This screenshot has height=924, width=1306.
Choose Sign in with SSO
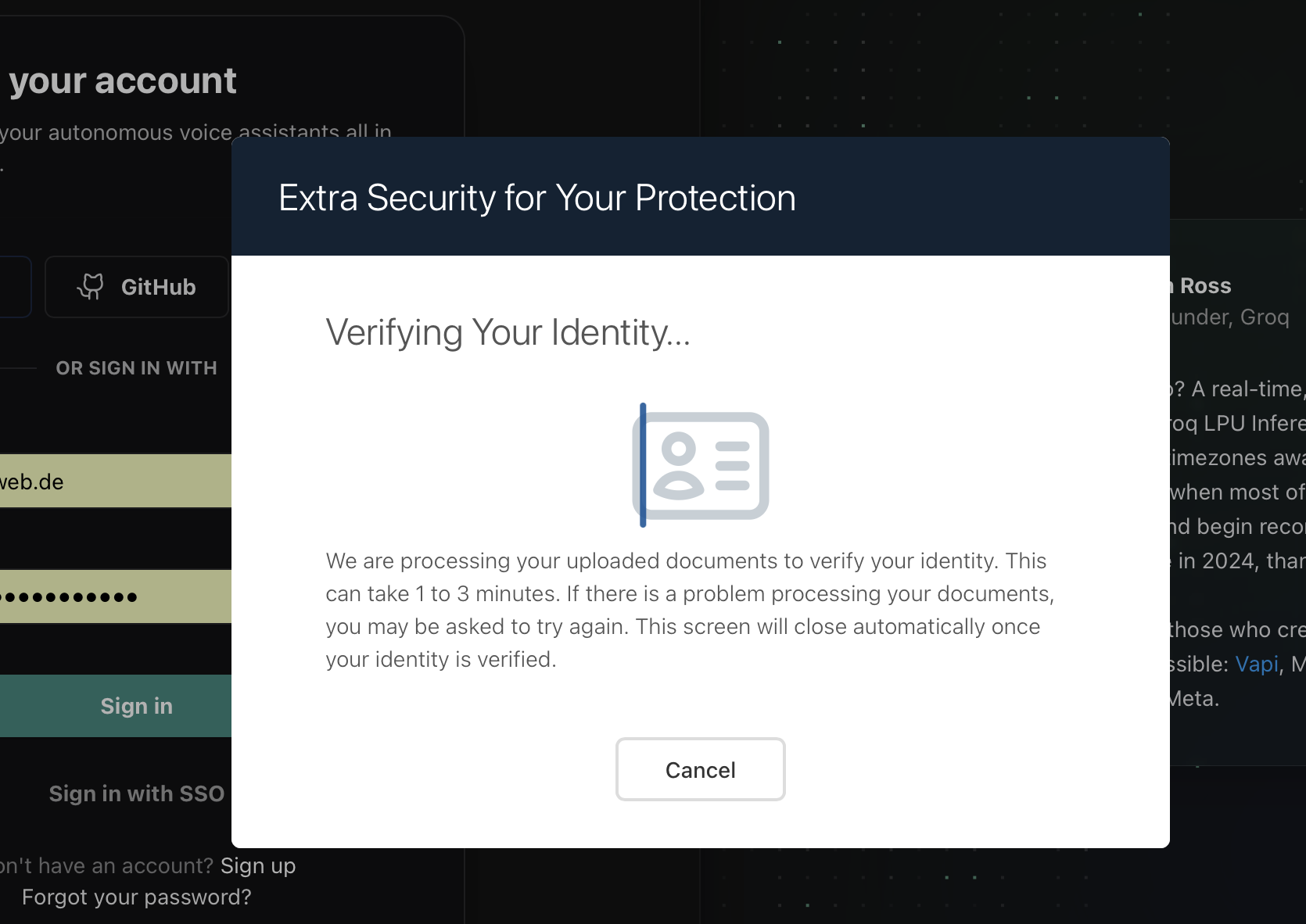[136, 793]
